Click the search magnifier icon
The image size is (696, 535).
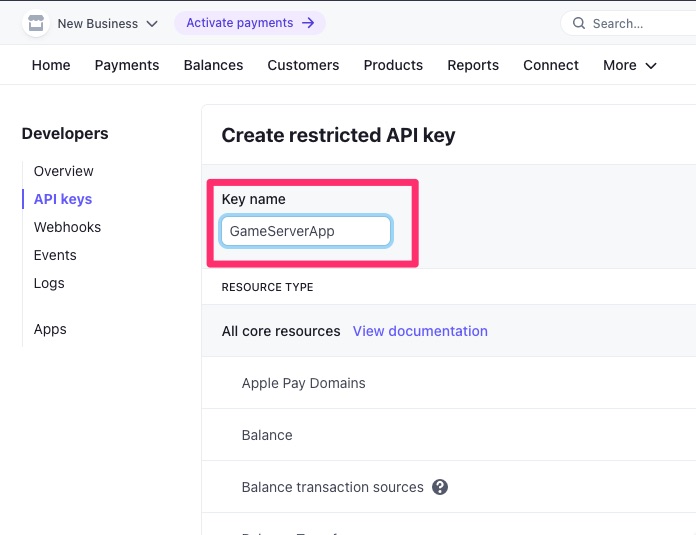578,23
